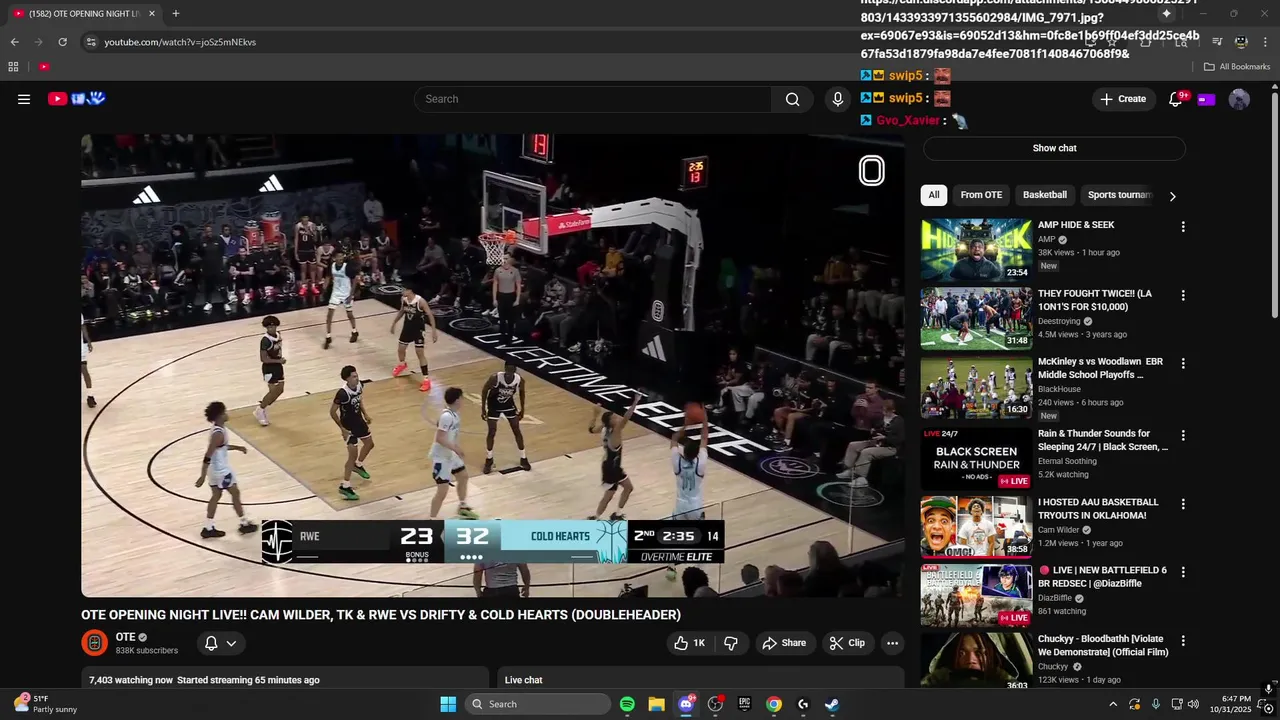The height and width of the screenshot is (720, 1280).
Task: Open options for Battlefield 6 live stream
Action: pos(1183,572)
